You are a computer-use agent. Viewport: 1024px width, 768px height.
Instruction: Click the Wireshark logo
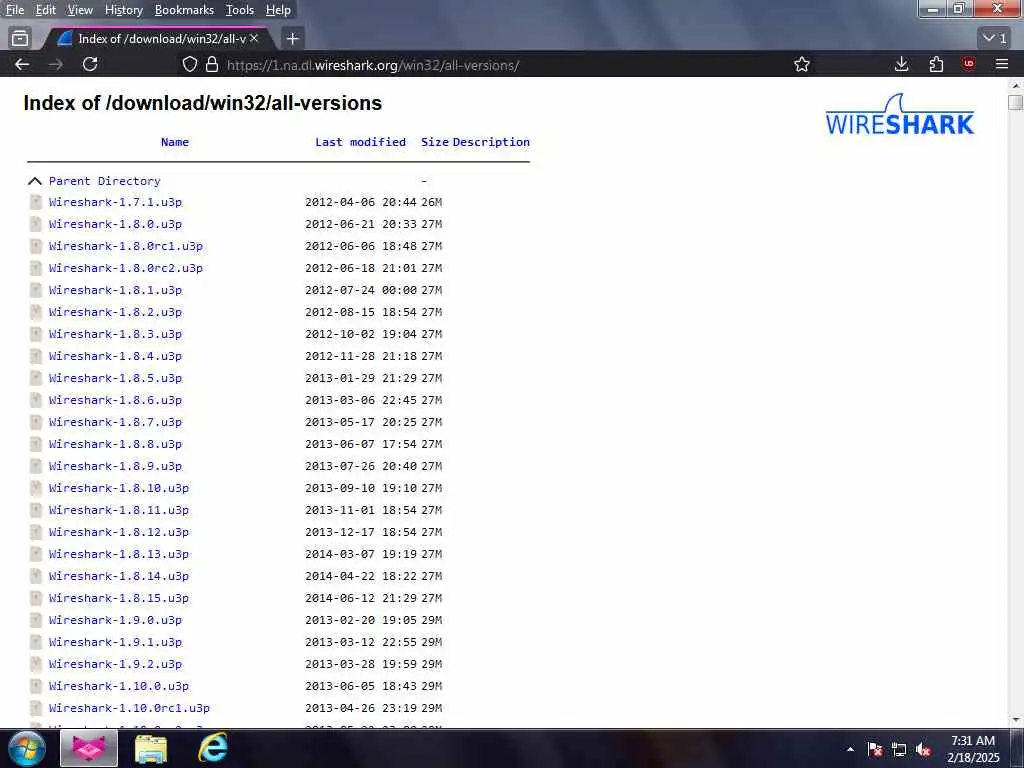tap(900, 115)
